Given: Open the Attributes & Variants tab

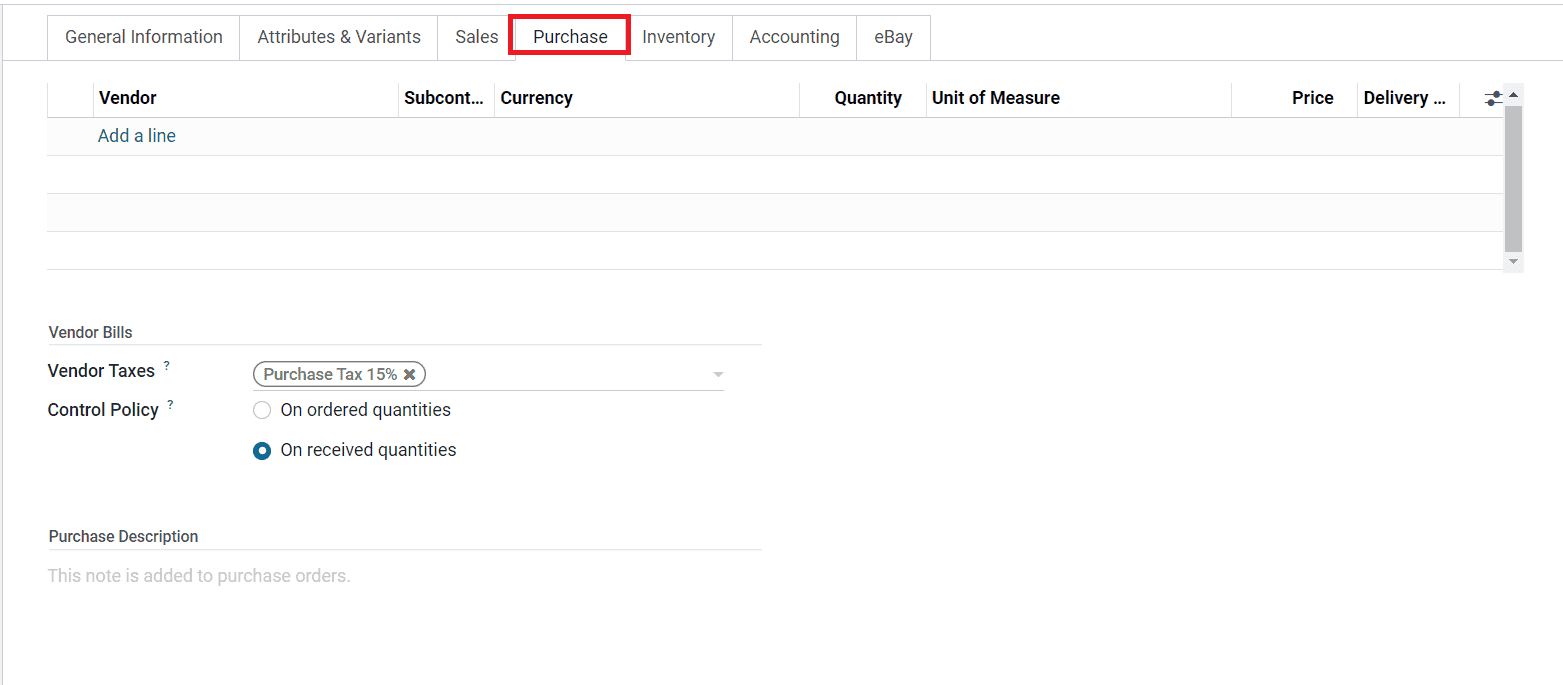Looking at the screenshot, I should tap(339, 37).
